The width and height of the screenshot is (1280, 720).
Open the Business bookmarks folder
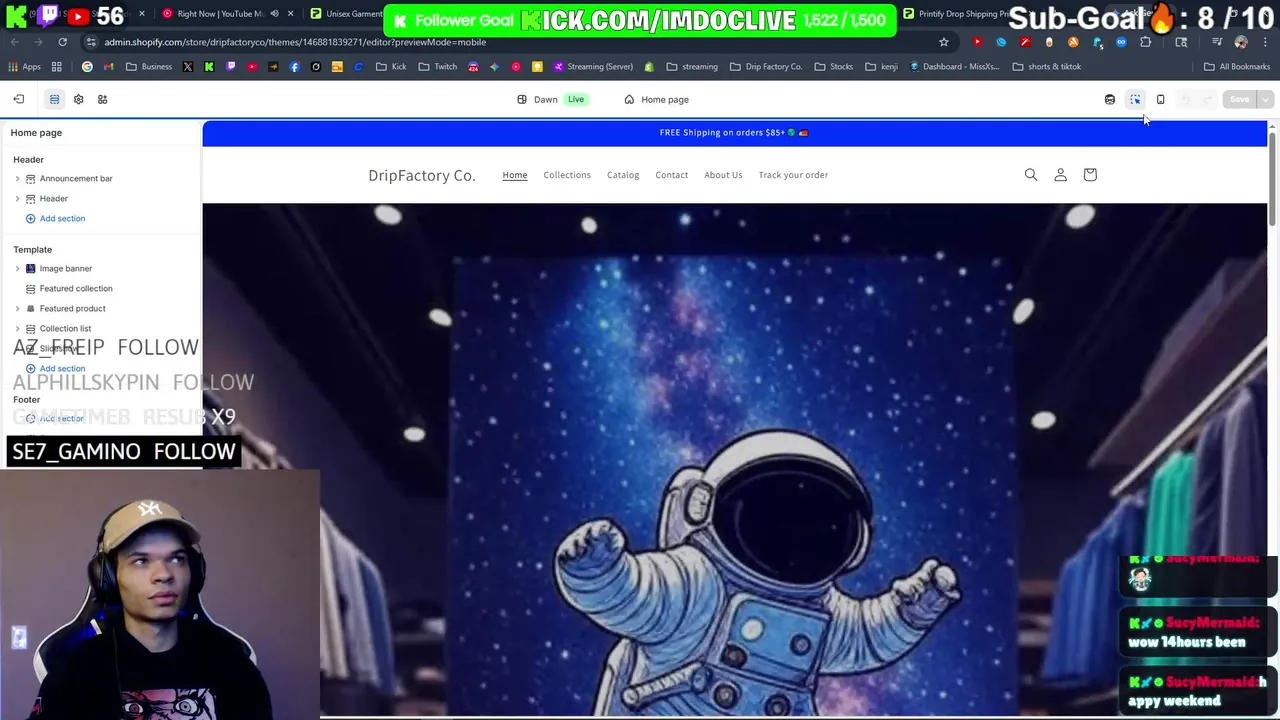pyautogui.click(x=149, y=66)
